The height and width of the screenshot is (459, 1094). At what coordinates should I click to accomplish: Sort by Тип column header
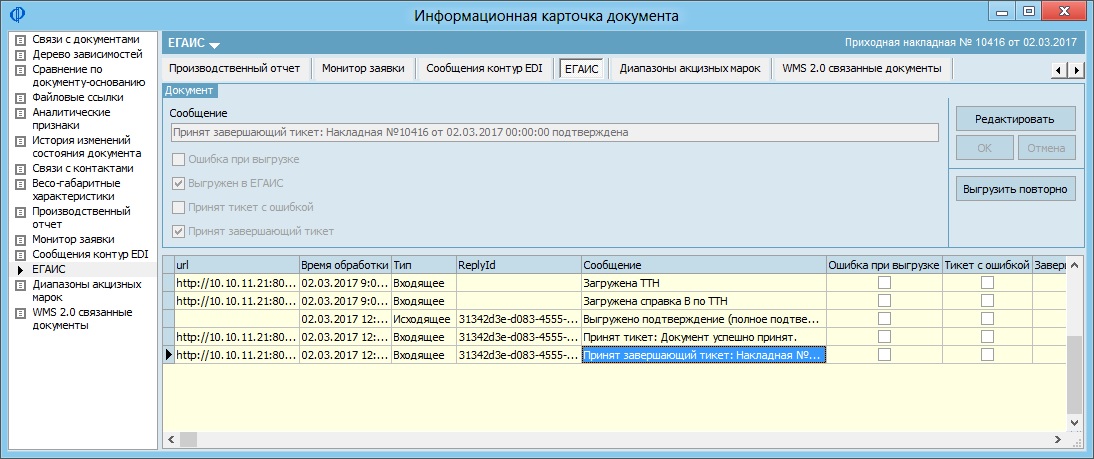click(423, 265)
